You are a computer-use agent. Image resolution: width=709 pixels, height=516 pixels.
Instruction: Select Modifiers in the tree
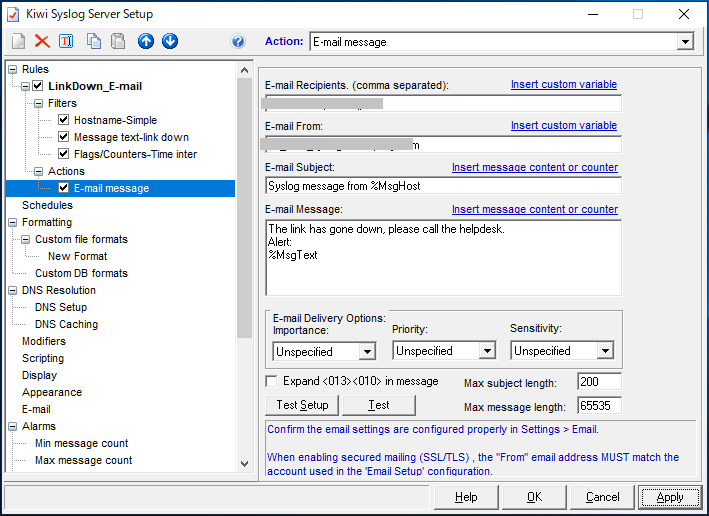(44, 341)
